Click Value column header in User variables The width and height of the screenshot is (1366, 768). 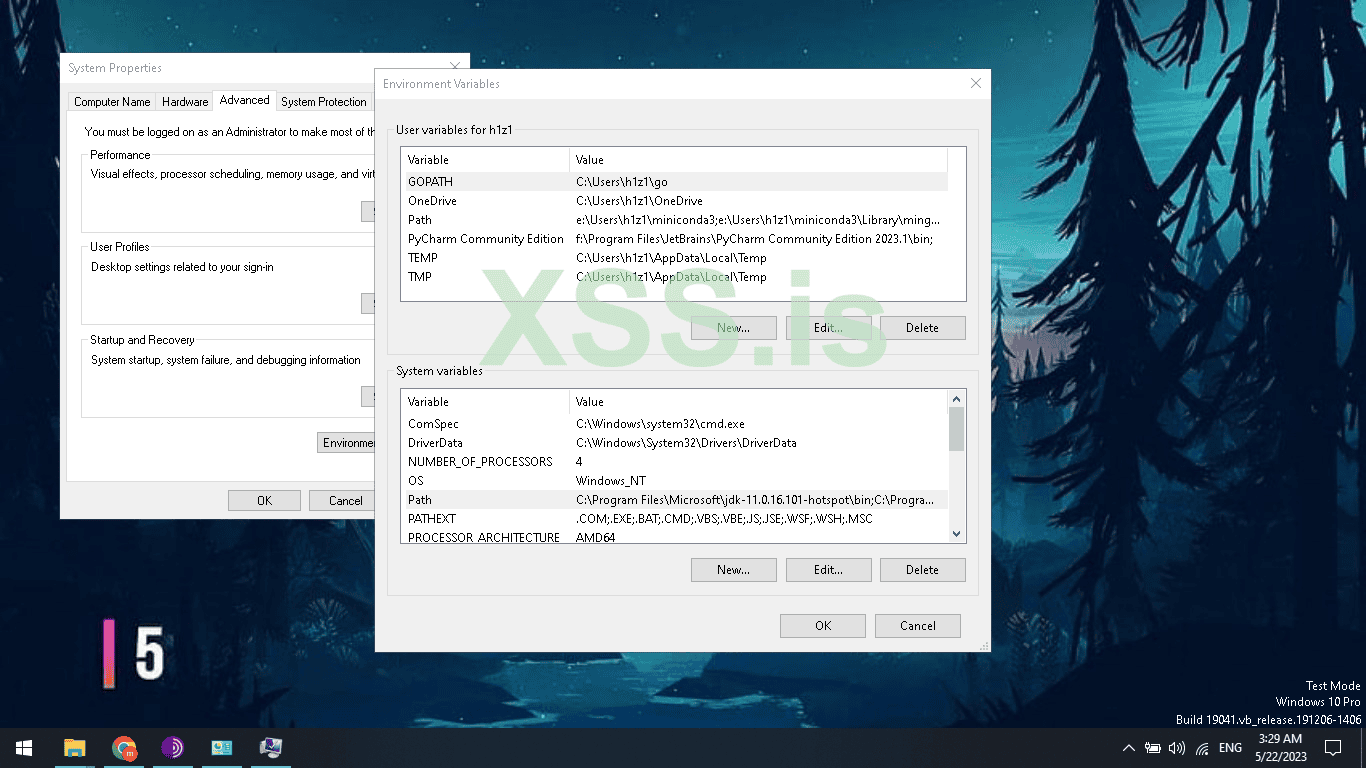coord(758,160)
